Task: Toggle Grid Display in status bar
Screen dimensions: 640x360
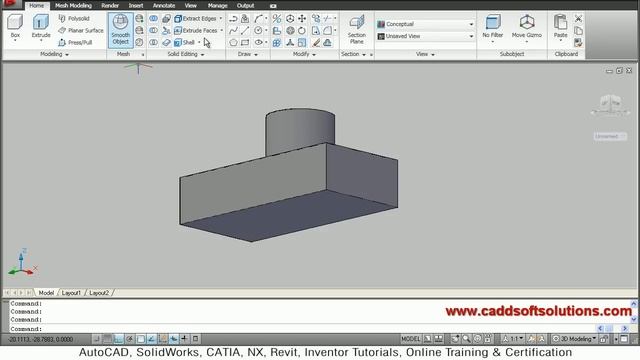Action: [x=107, y=339]
